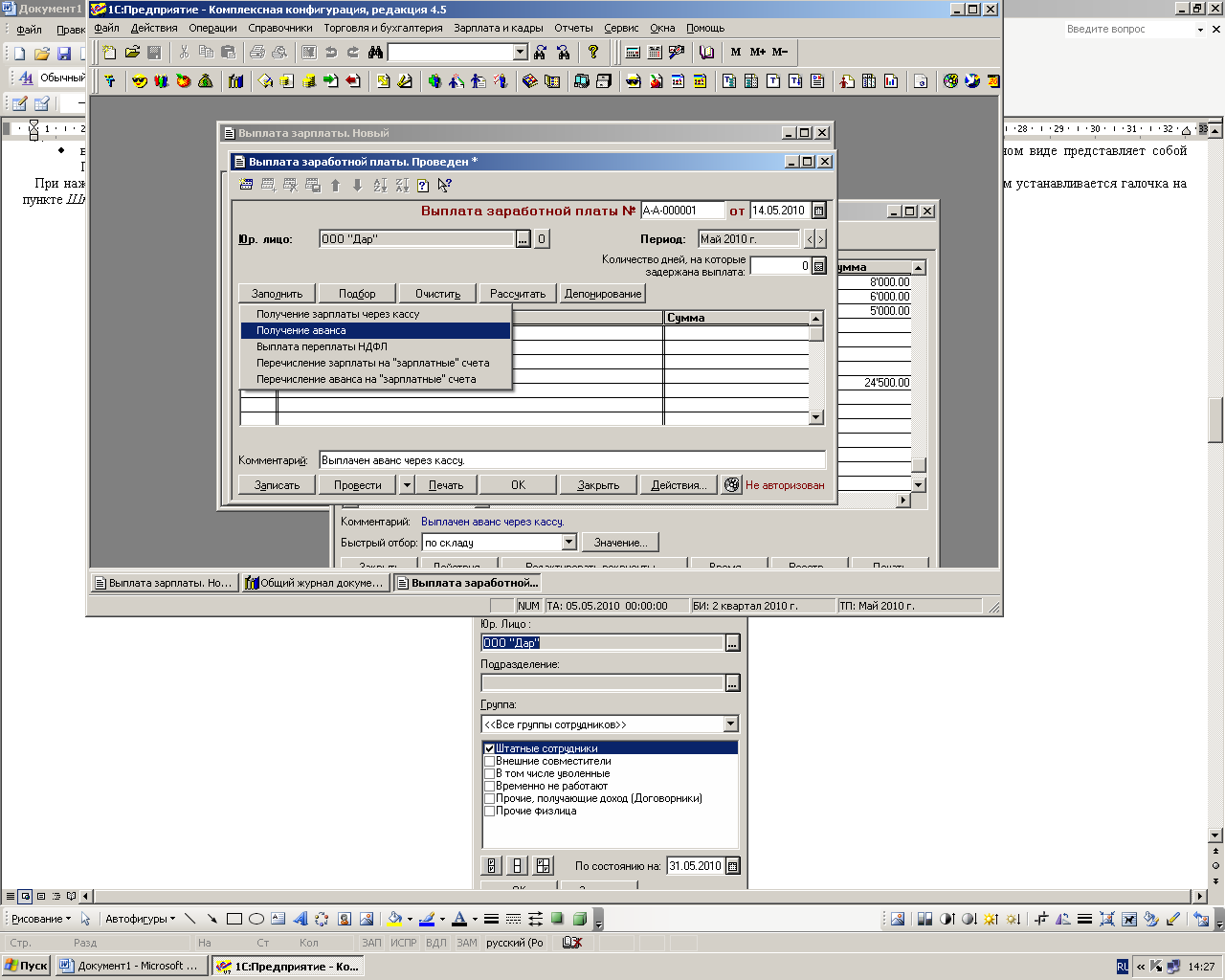Click the sort ascending A-Z icon
This screenshot has height=980, width=1225.
coord(380,185)
